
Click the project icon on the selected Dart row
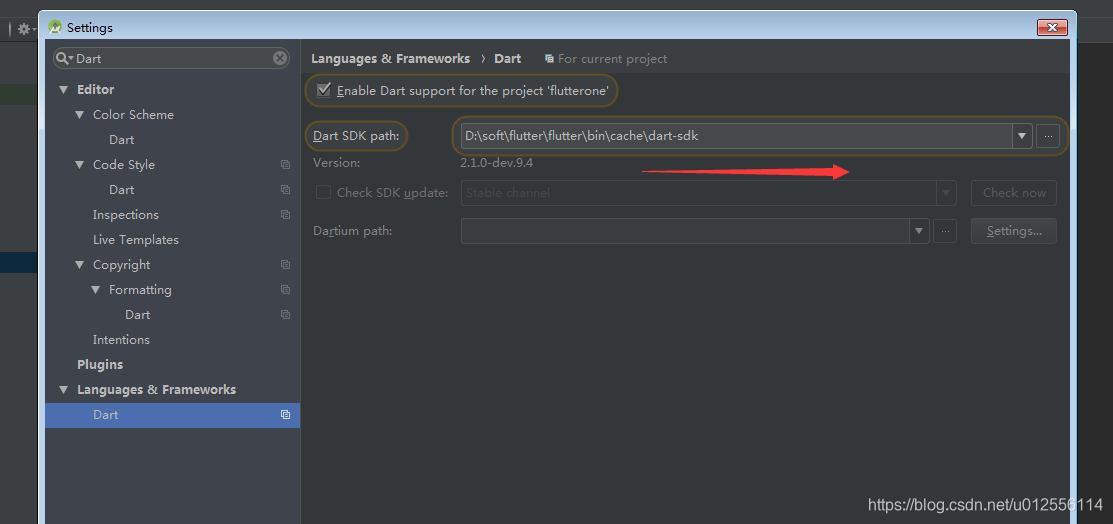(285, 415)
